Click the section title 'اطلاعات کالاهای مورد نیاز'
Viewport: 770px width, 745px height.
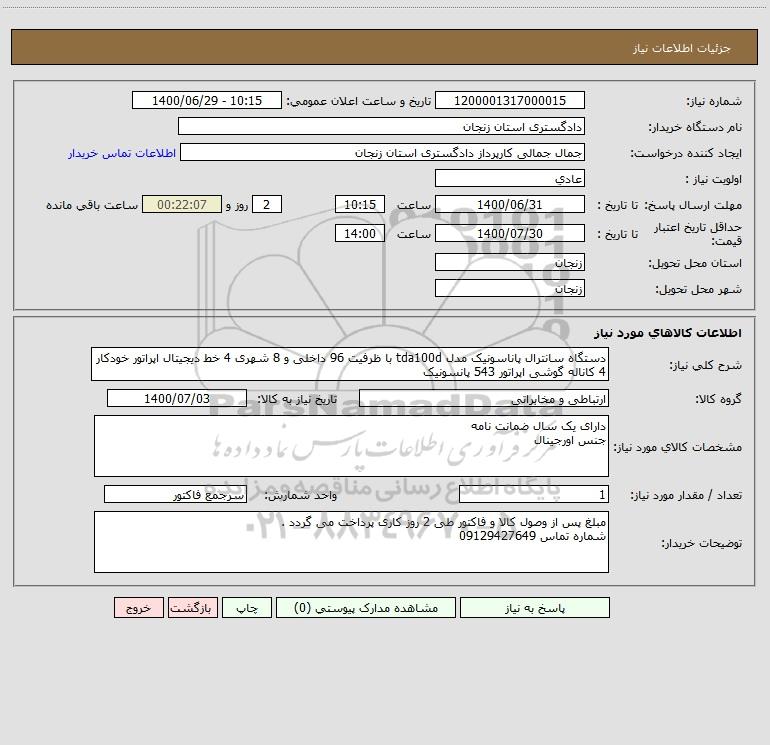(668, 333)
